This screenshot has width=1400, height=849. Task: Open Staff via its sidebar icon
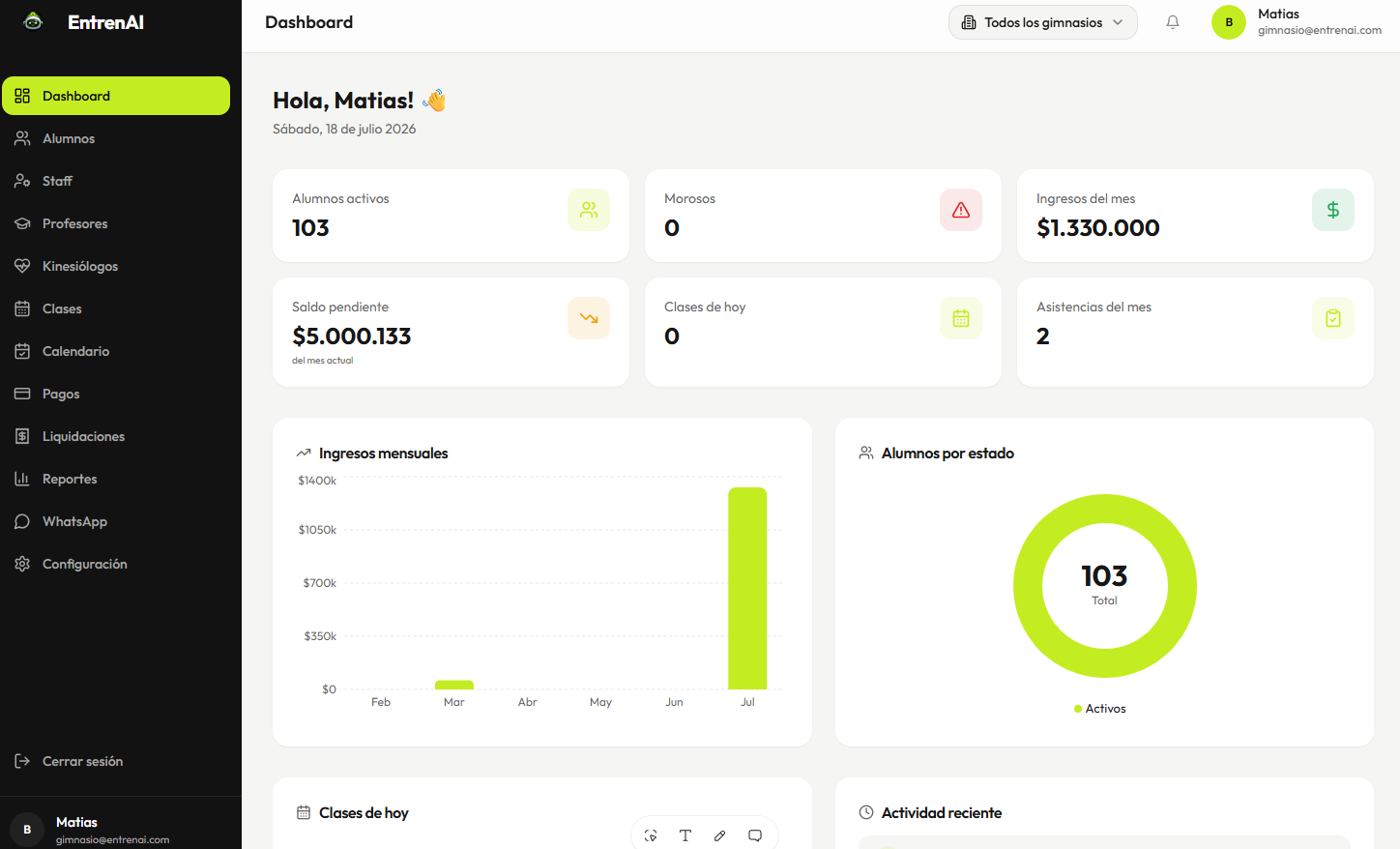[x=22, y=181]
